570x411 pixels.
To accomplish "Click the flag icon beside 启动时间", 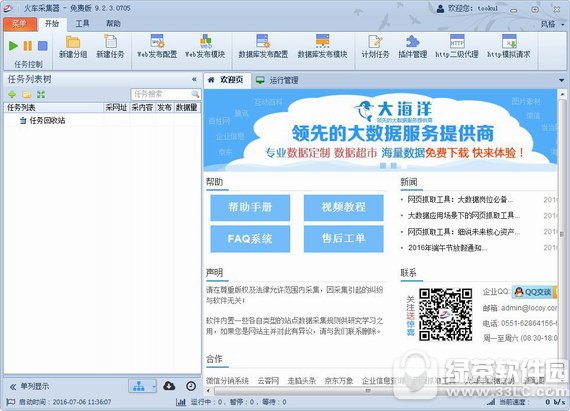I will click(11, 402).
